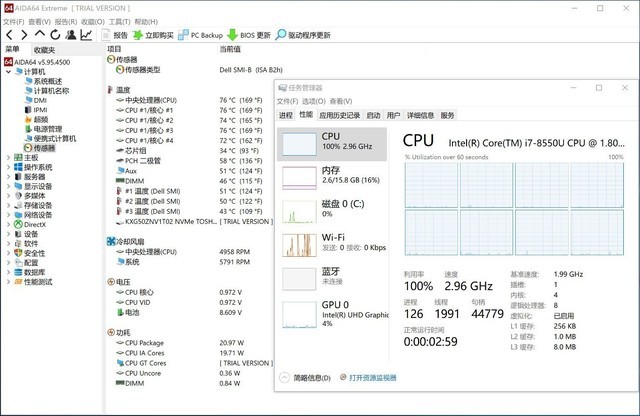
Task: Expand the 服务器 tree node
Action: click(8, 177)
